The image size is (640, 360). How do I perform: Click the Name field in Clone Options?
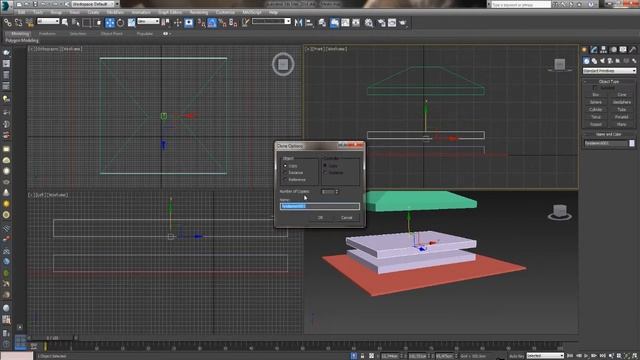click(x=320, y=207)
